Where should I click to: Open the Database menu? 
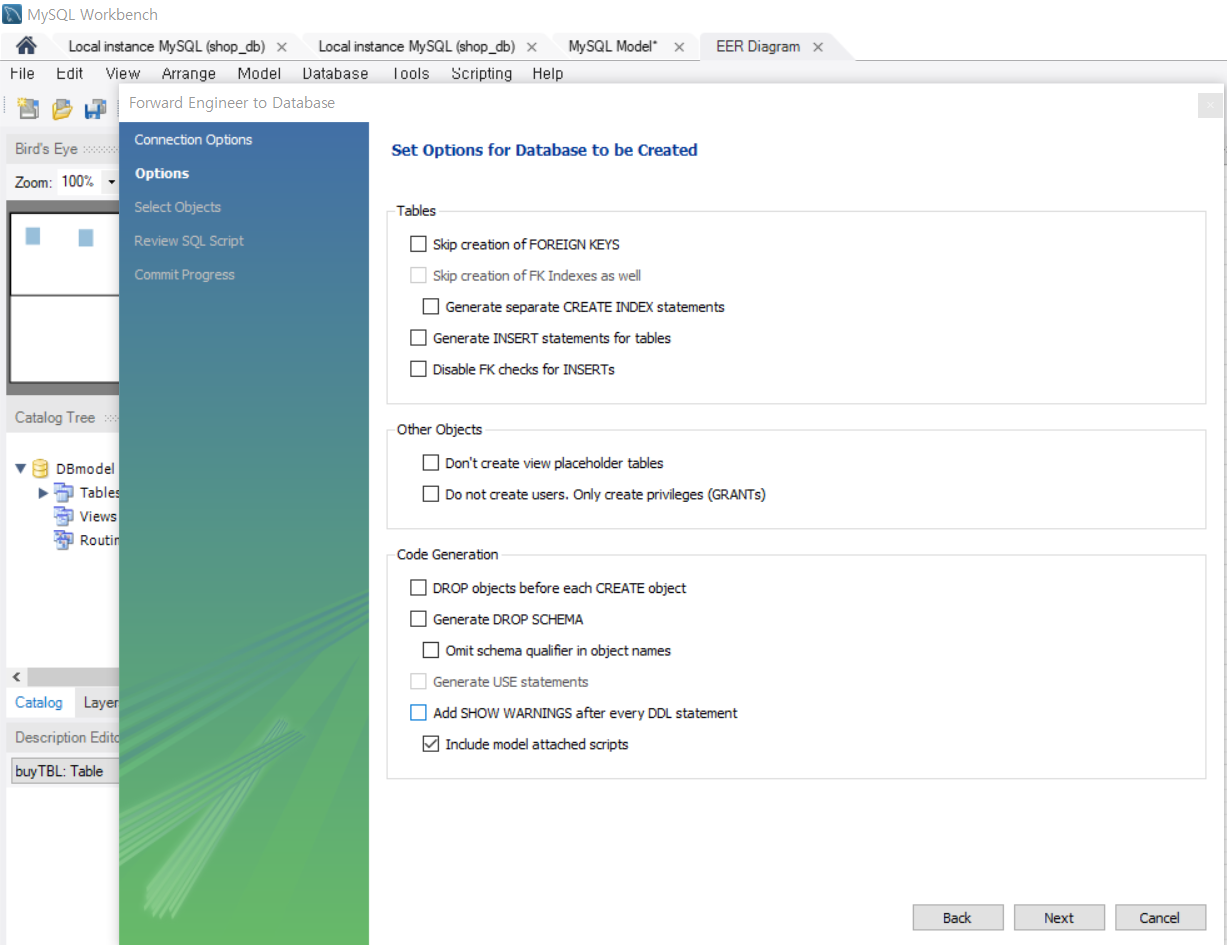(335, 73)
